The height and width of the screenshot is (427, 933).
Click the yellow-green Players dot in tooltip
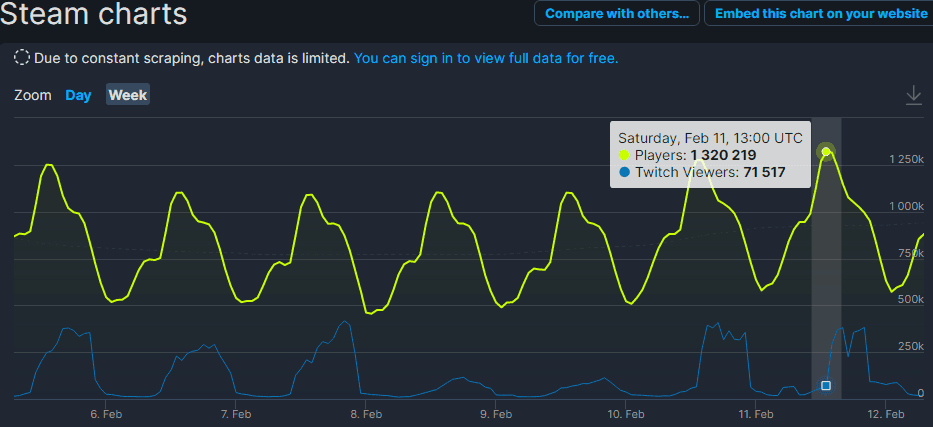(624, 156)
